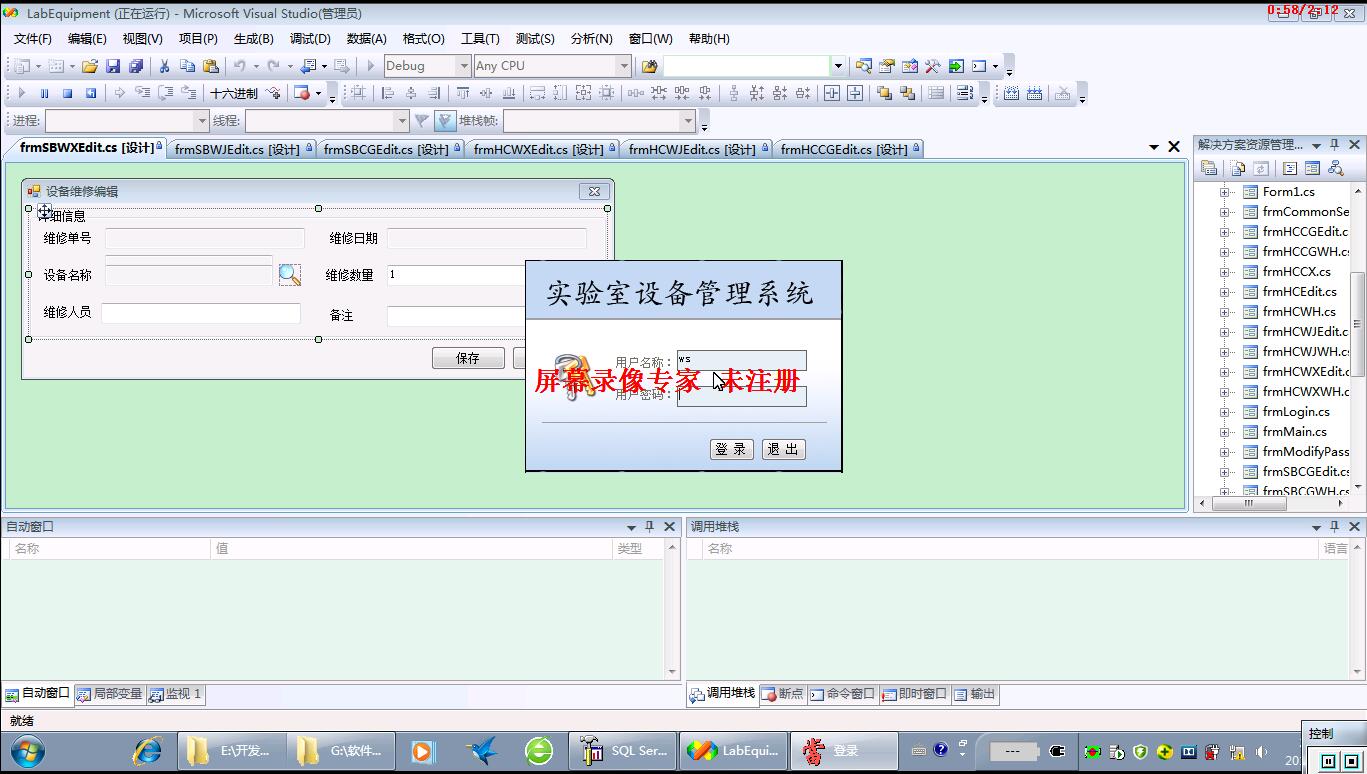1367x774 pixels.
Task: Open the active document tabs list arrow
Action: click(x=1154, y=147)
